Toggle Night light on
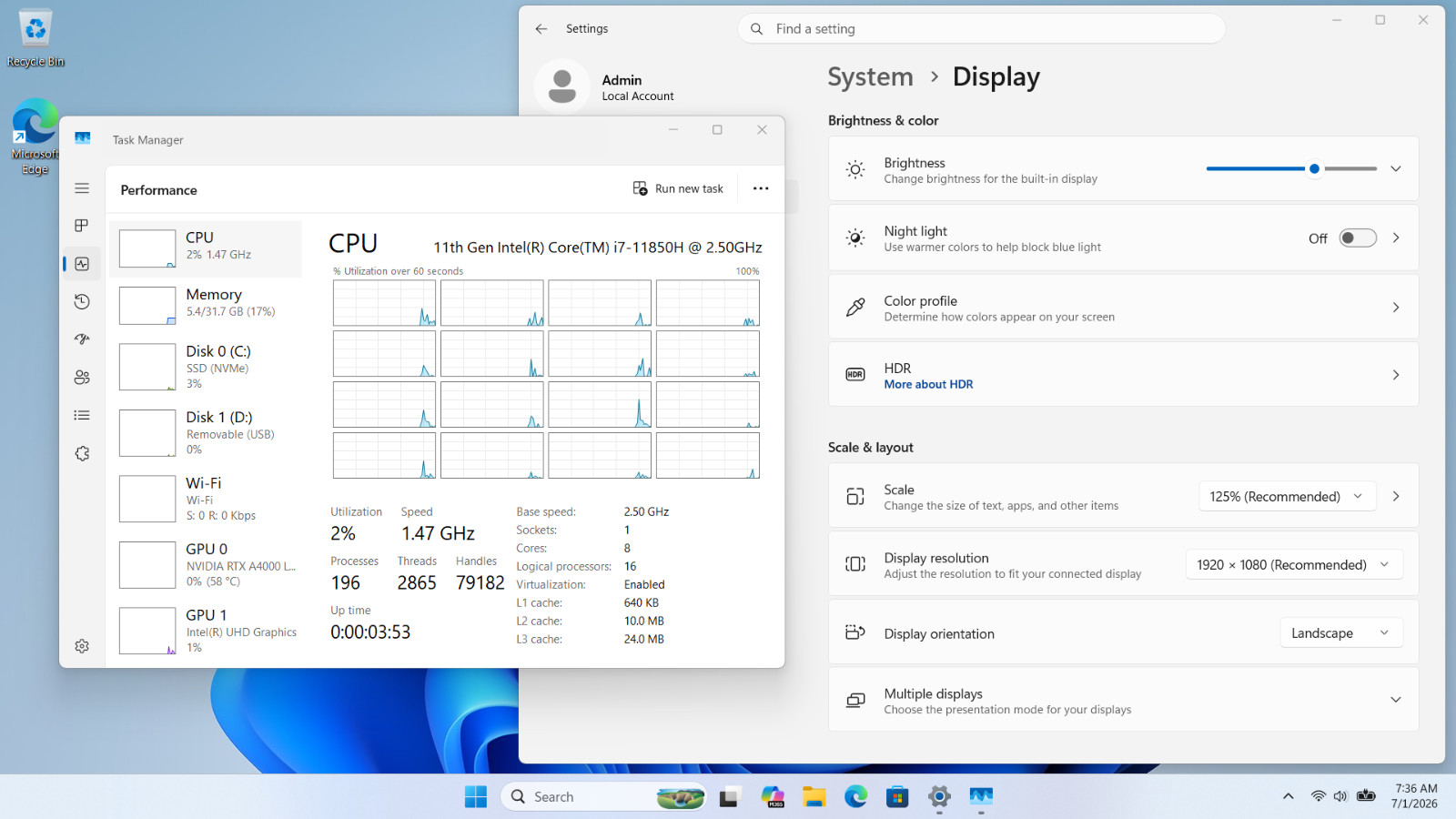Image resolution: width=1456 pixels, height=819 pixels. tap(1358, 238)
